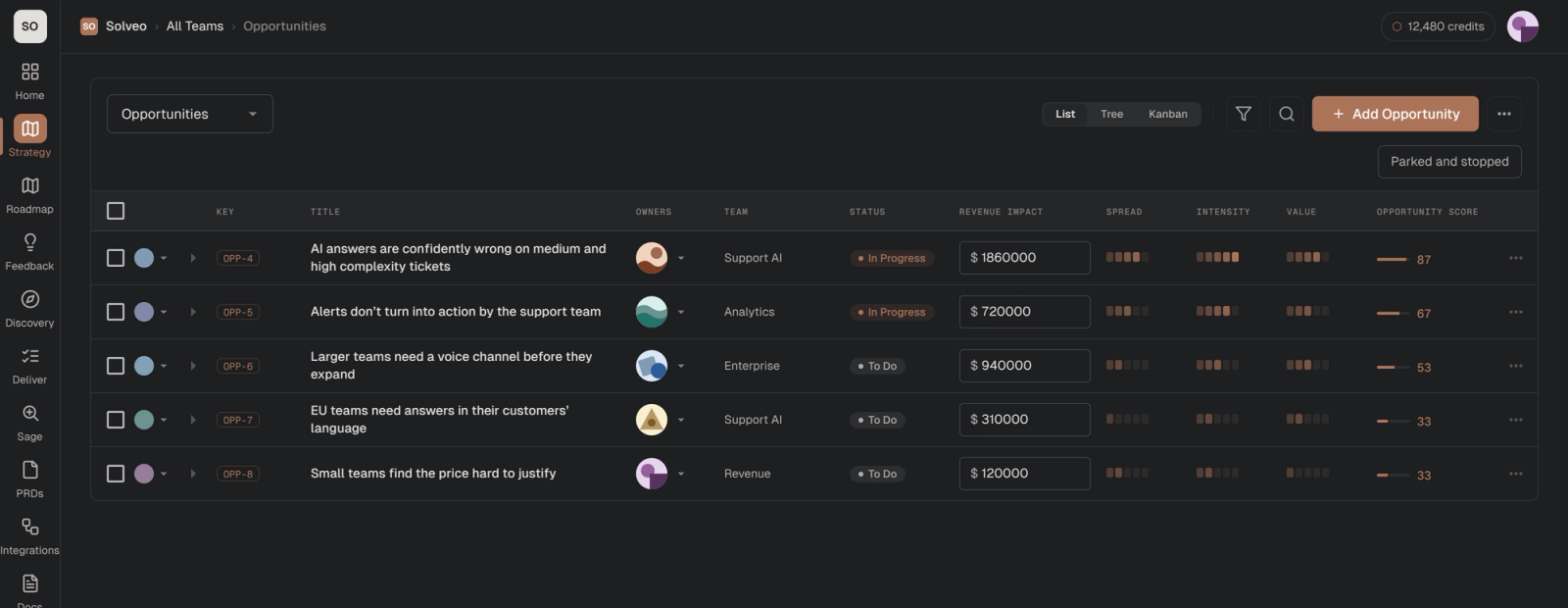The height and width of the screenshot is (608, 1568).
Task: Open the toolbar more options menu
Action: [x=1504, y=114]
